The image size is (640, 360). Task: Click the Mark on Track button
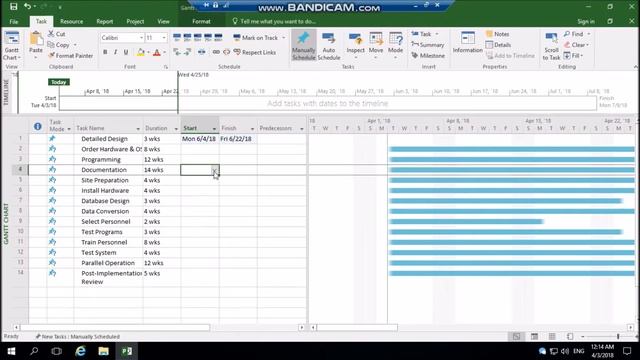click(x=256, y=38)
